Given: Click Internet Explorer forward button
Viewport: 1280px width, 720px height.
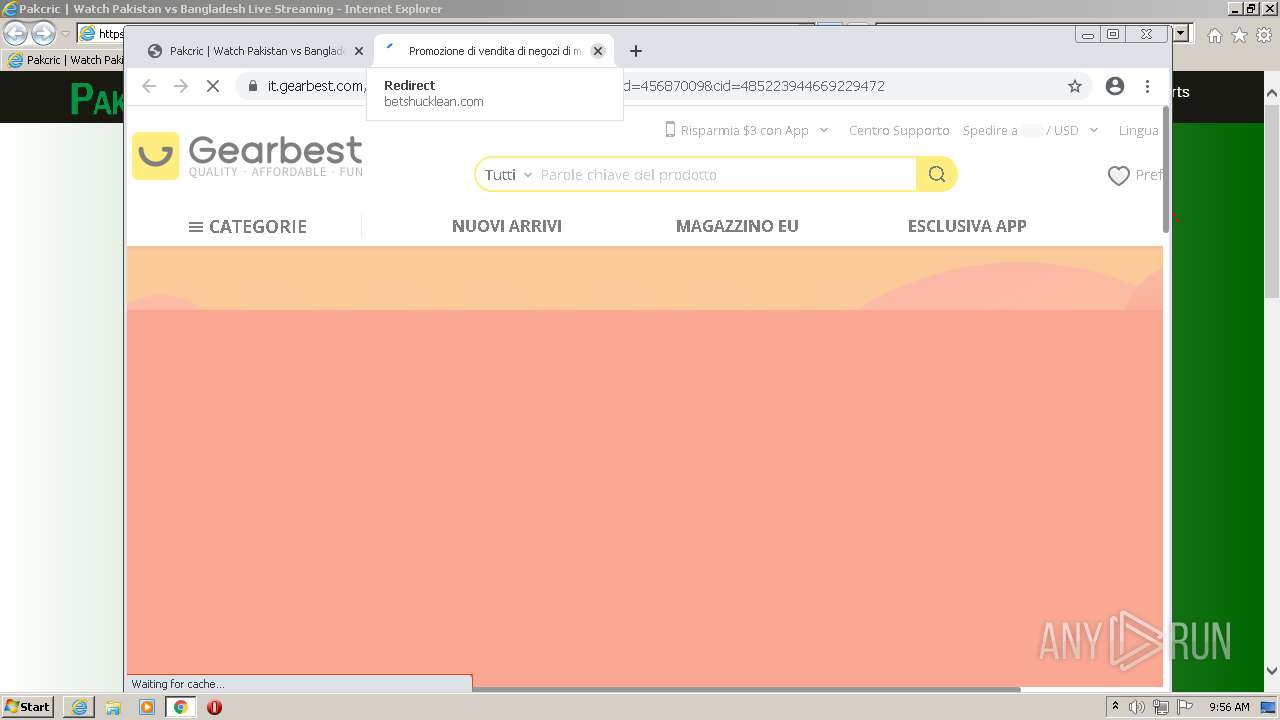Looking at the screenshot, I should coord(43,33).
